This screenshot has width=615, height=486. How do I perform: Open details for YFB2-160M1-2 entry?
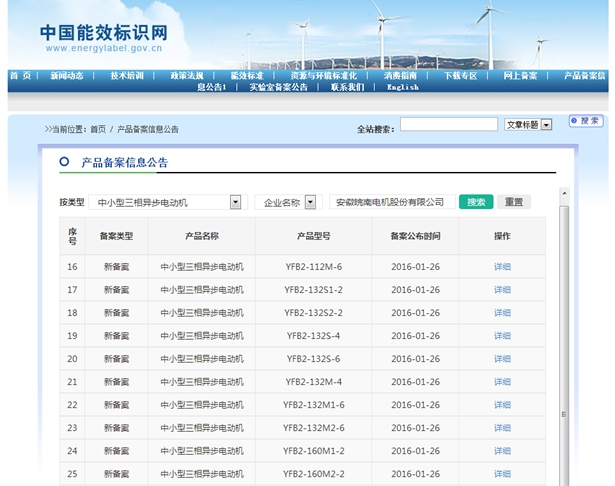point(502,451)
